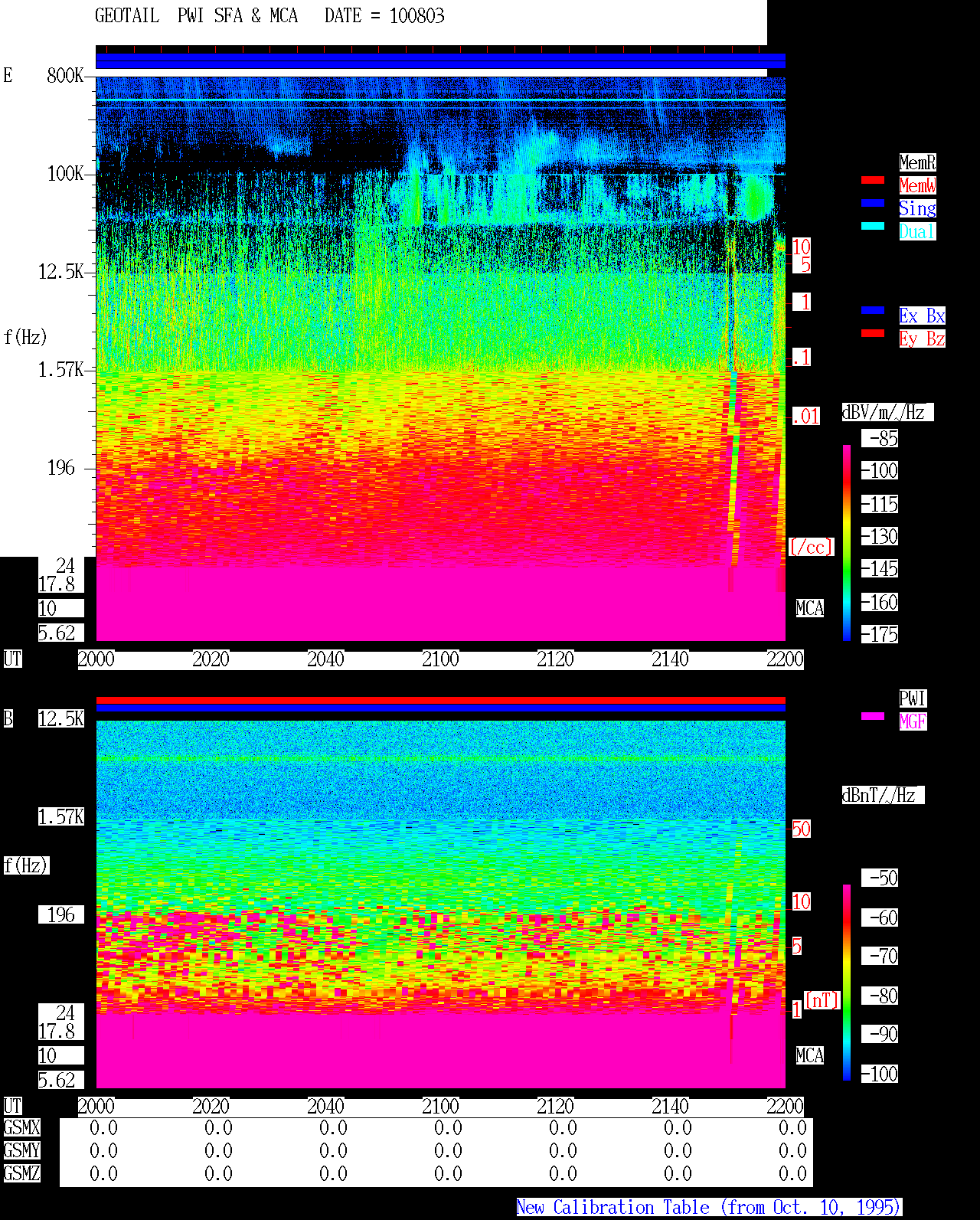Click the -145 color scale value
This screenshot has height=1220, width=980.
880,568
